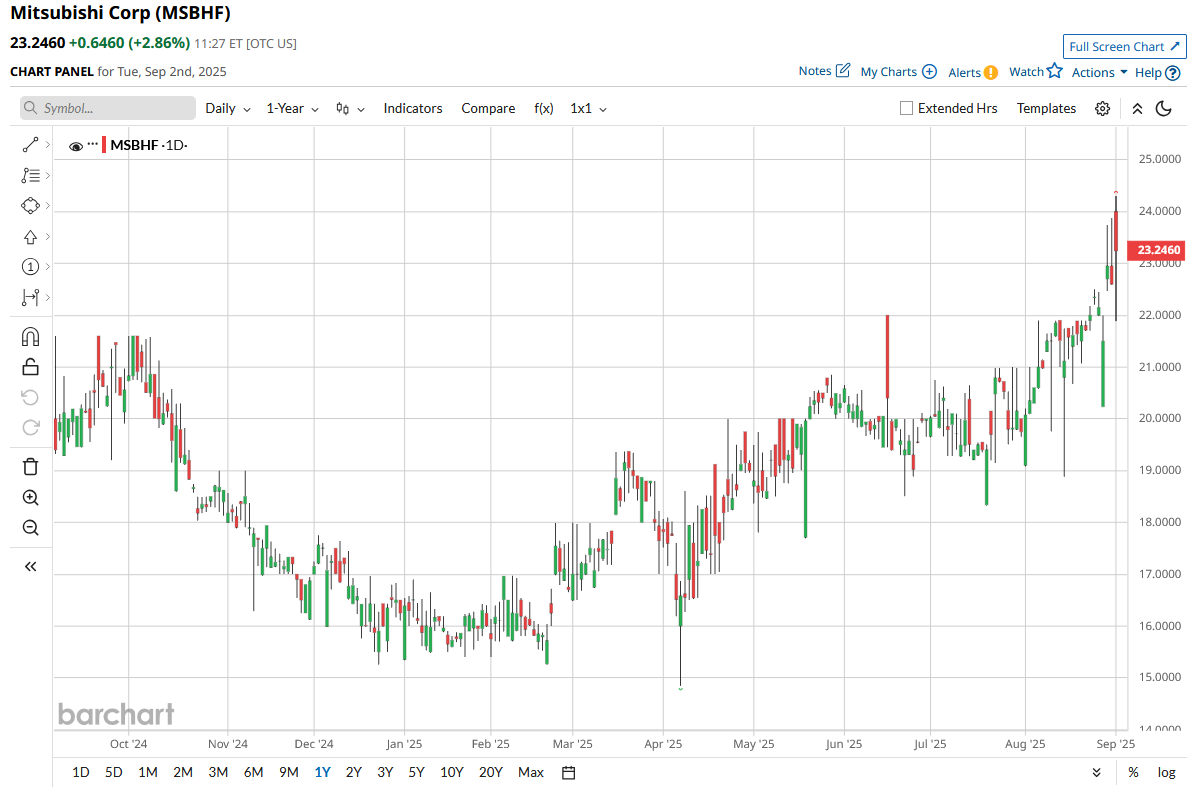This screenshot has height=799, width=1202.
Task: Toggle percent scale button
Action: (x=1133, y=772)
